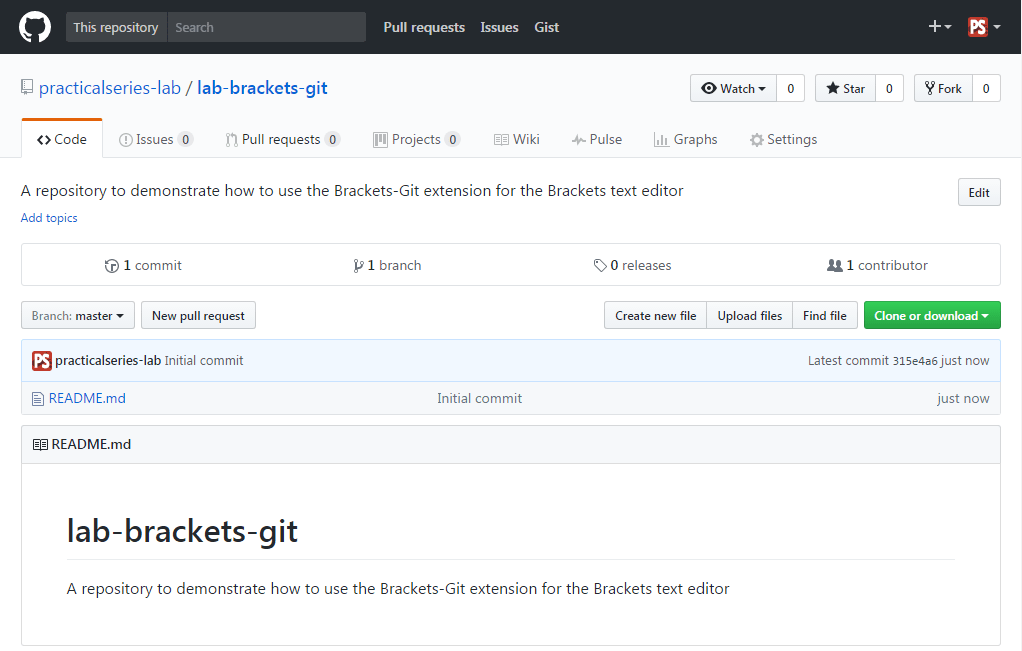Click the contributors people icon
The height and width of the screenshot is (651, 1022).
[834, 265]
